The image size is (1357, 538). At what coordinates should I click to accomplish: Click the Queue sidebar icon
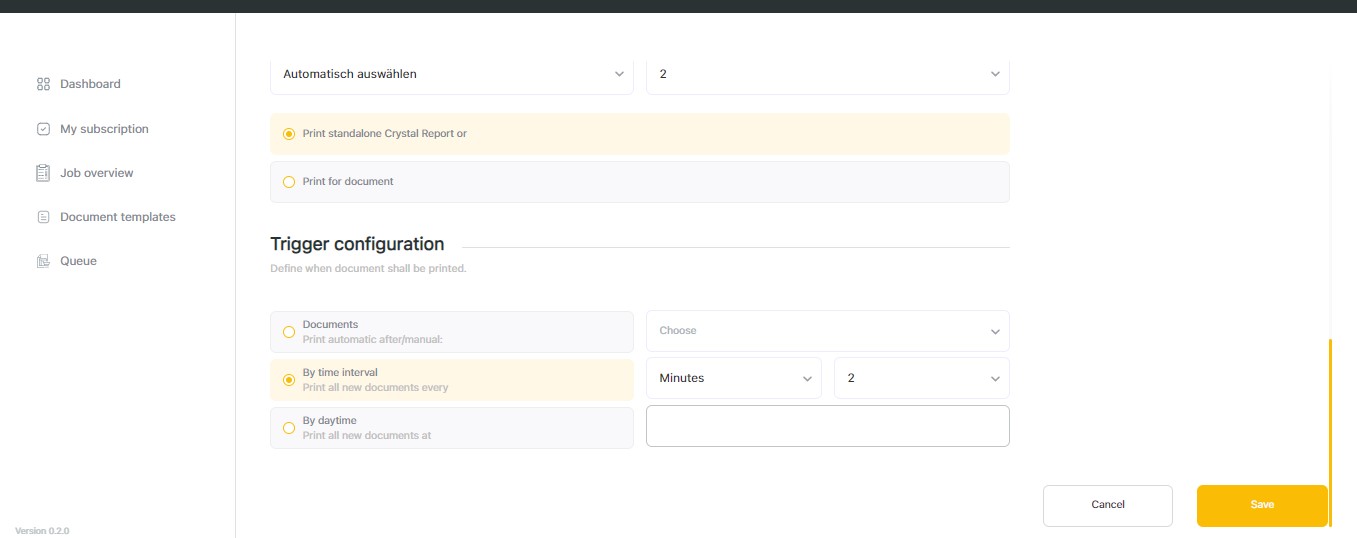pyautogui.click(x=43, y=261)
